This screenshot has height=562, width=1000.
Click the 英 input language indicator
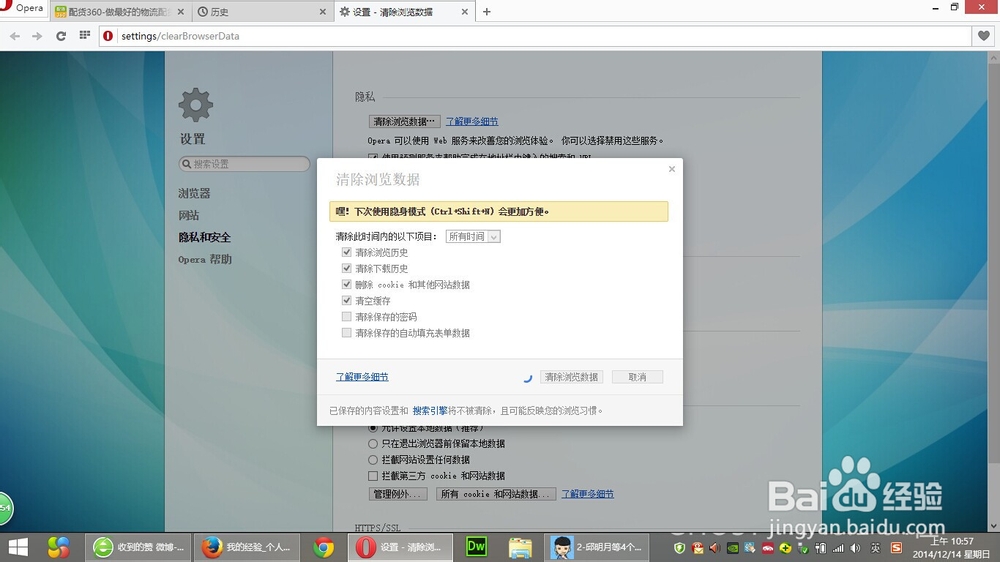coord(876,548)
